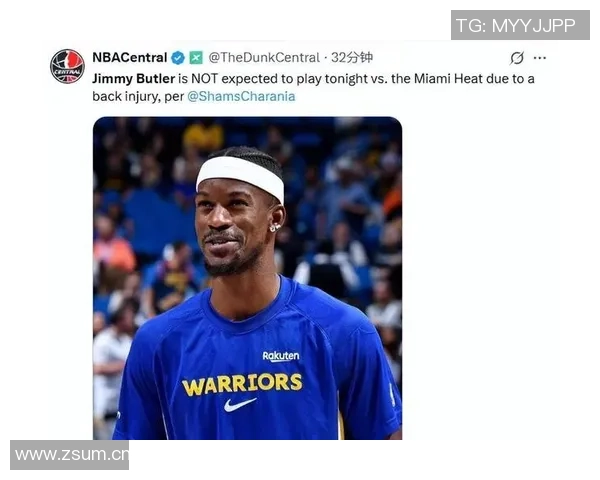Click the TG: MYYJJPP watermark banner

[520, 25]
